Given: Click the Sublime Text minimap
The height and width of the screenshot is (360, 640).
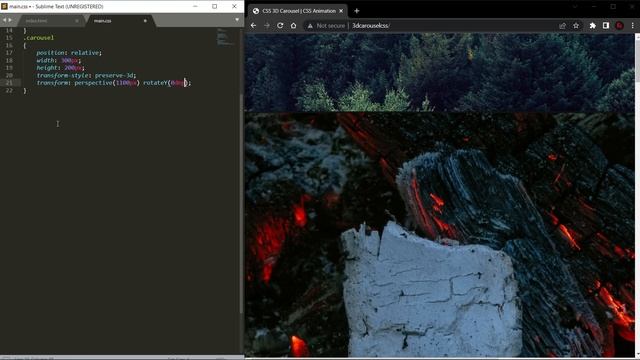Looking at the screenshot, I should pos(225,37).
